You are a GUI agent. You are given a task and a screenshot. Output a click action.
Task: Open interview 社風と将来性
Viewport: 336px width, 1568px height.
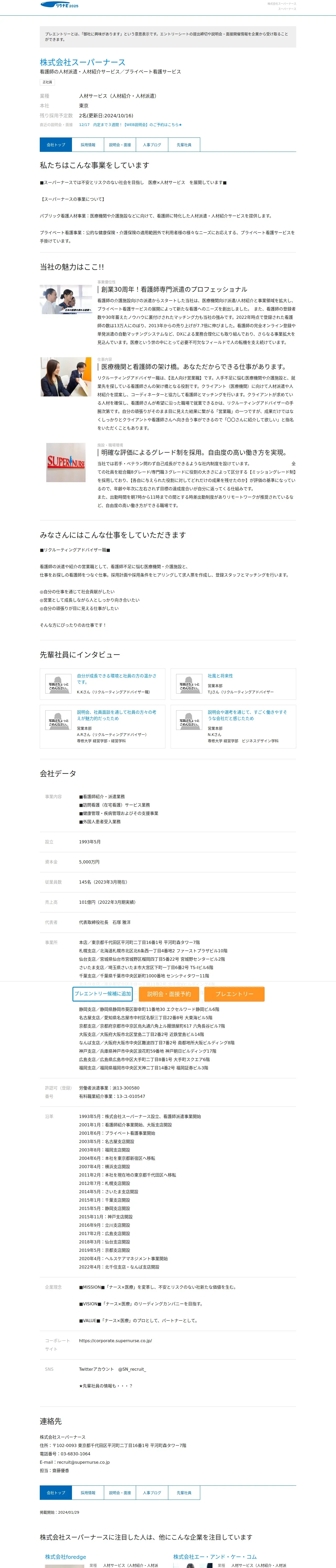pos(220,676)
